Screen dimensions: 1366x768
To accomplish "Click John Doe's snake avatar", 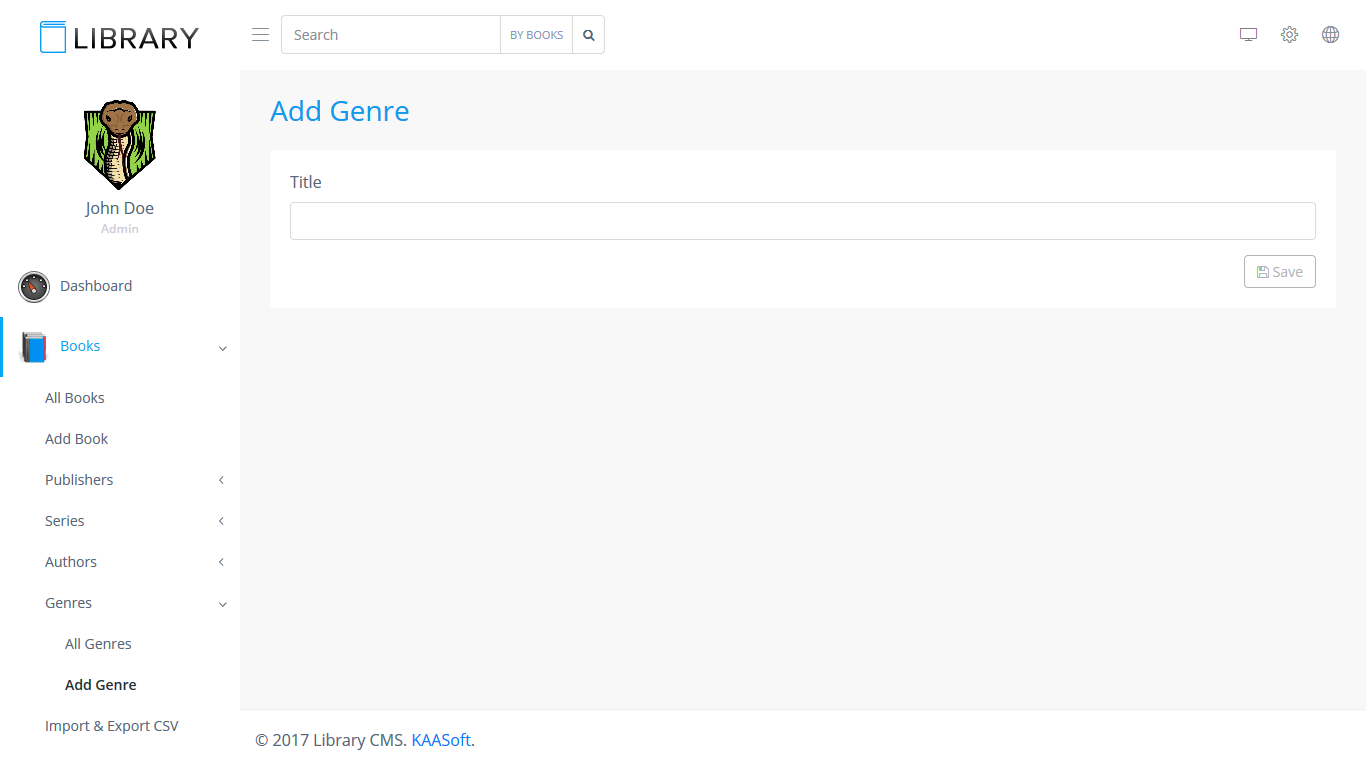I will (119, 145).
